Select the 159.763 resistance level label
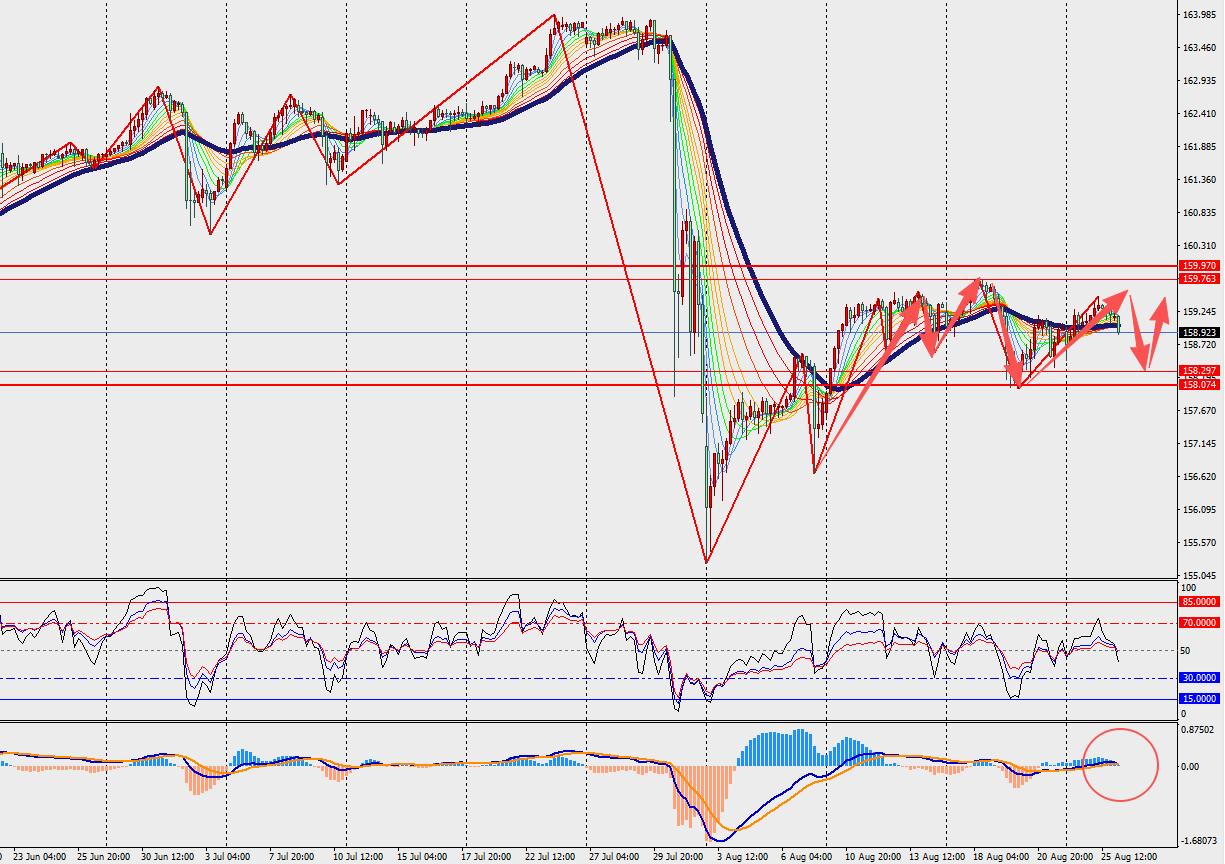Viewport: 1225px width, 864px height. [x=1198, y=278]
